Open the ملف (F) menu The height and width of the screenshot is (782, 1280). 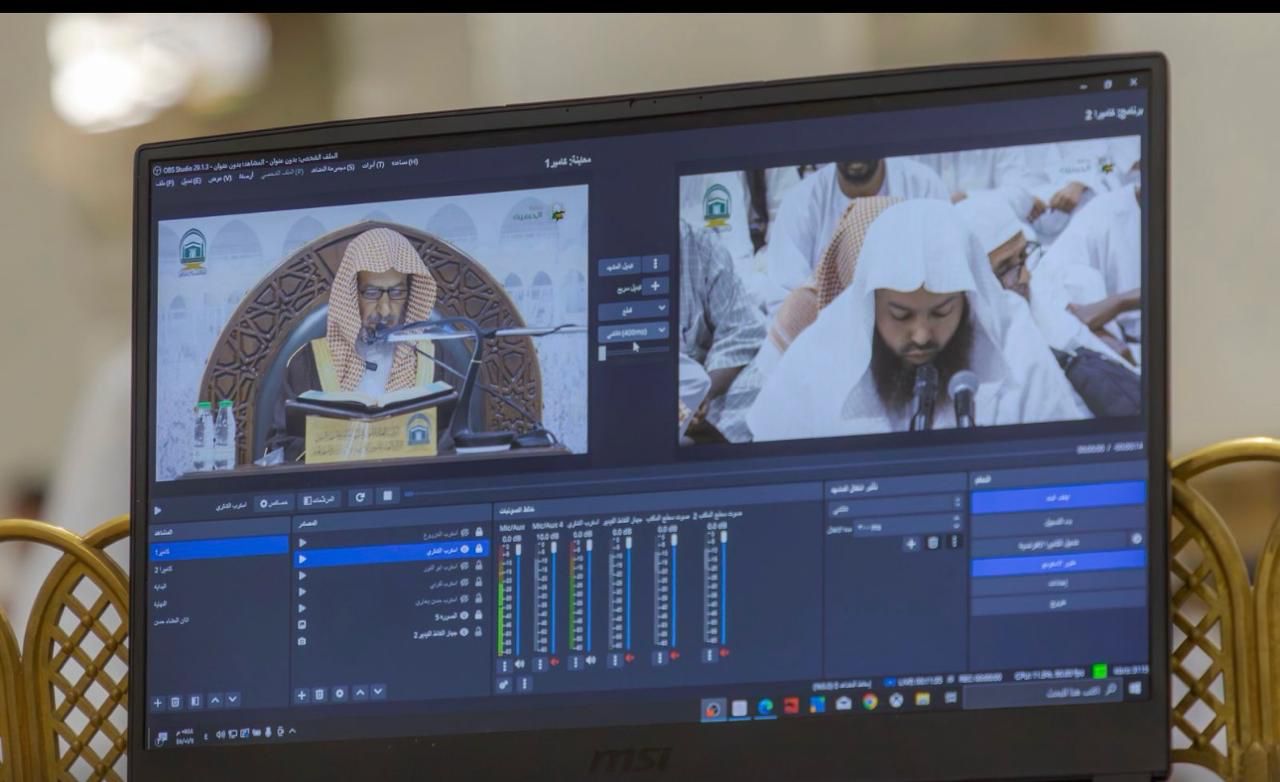164,183
